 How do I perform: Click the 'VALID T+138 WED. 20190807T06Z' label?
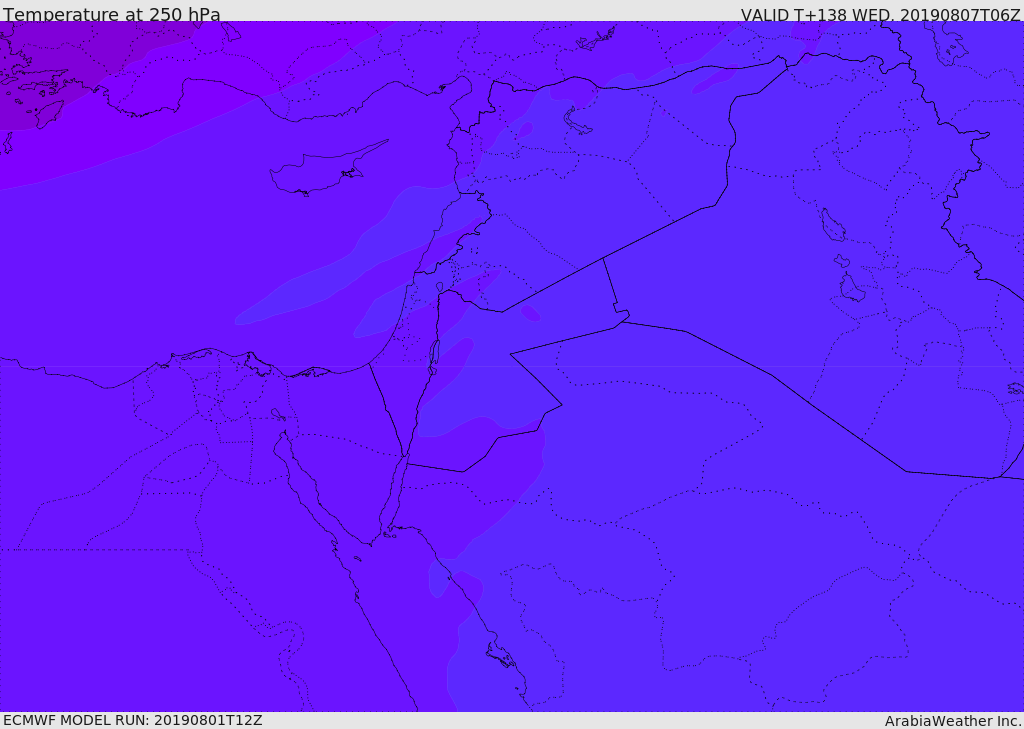click(880, 14)
